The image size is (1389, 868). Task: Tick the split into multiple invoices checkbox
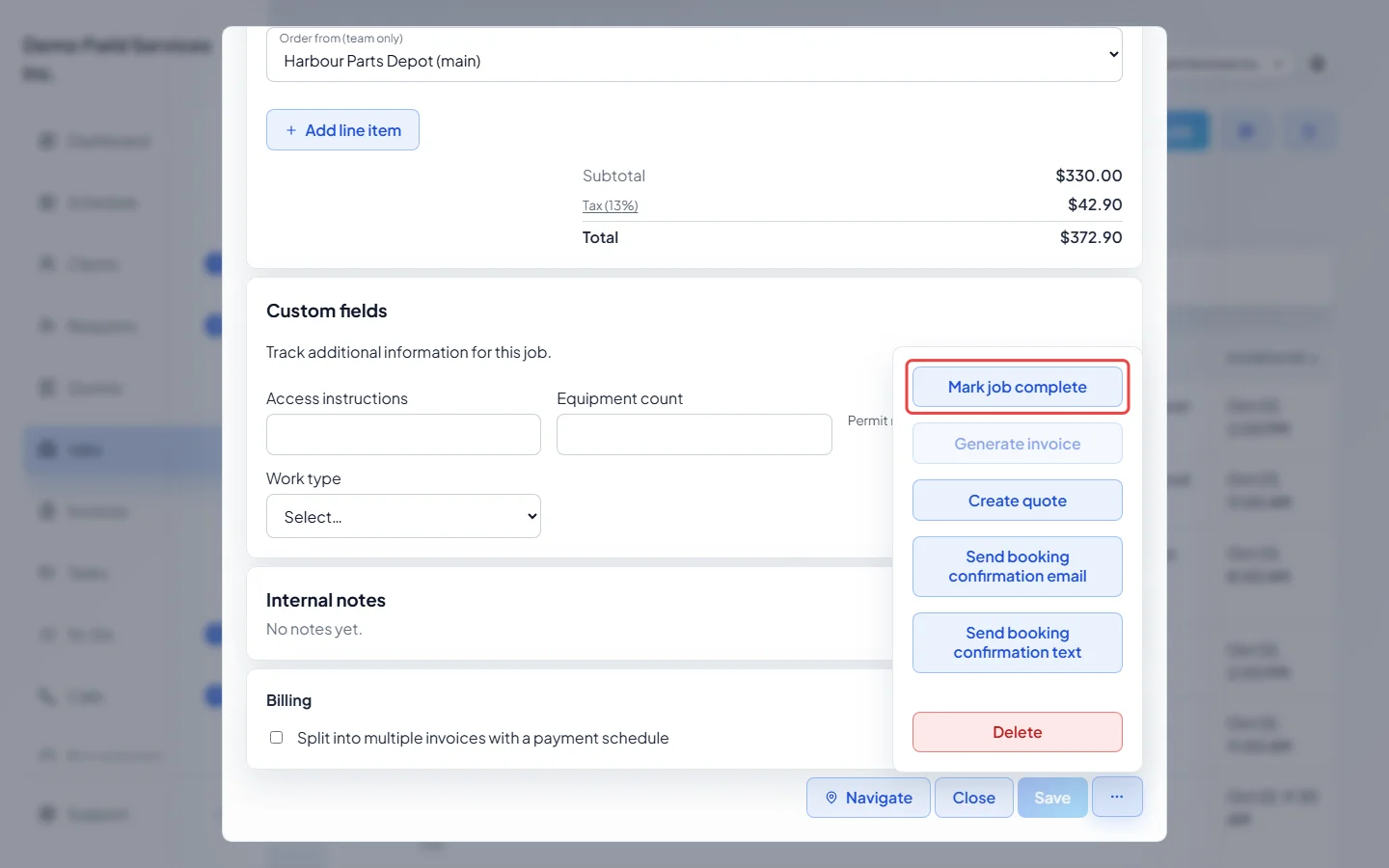click(x=277, y=738)
